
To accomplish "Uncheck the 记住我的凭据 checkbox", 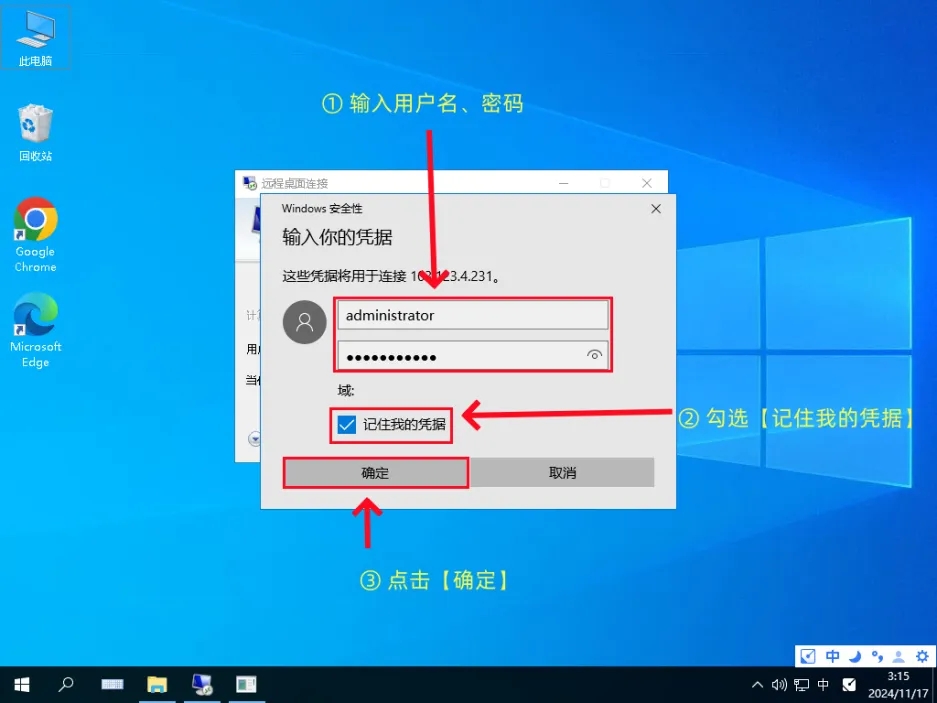I will (346, 425).
